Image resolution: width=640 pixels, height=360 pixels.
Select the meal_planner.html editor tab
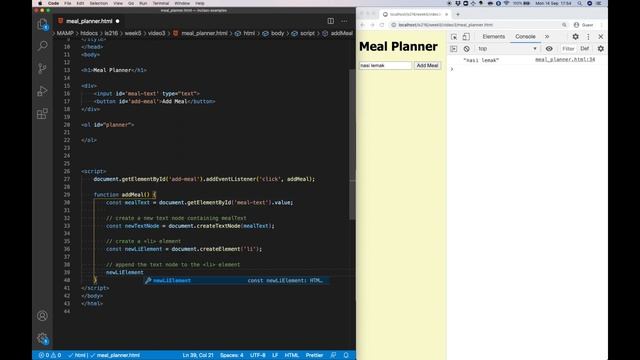tap(89, 21)
